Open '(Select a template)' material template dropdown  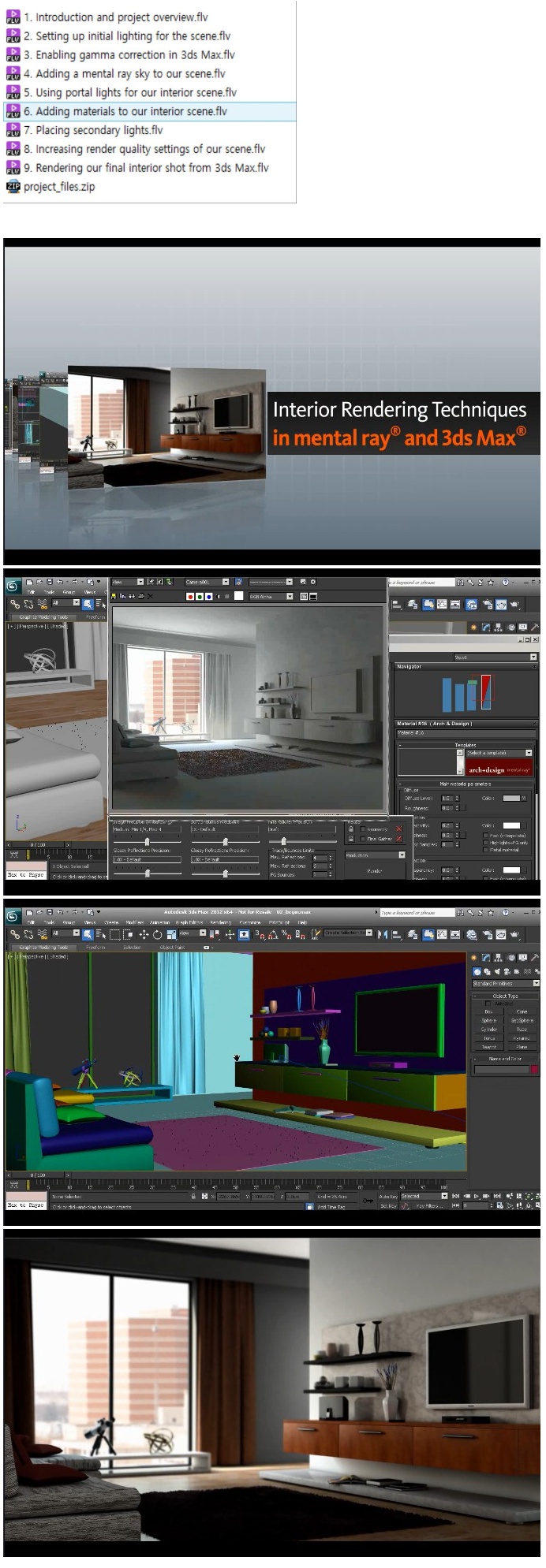click(x=499, y=753)
